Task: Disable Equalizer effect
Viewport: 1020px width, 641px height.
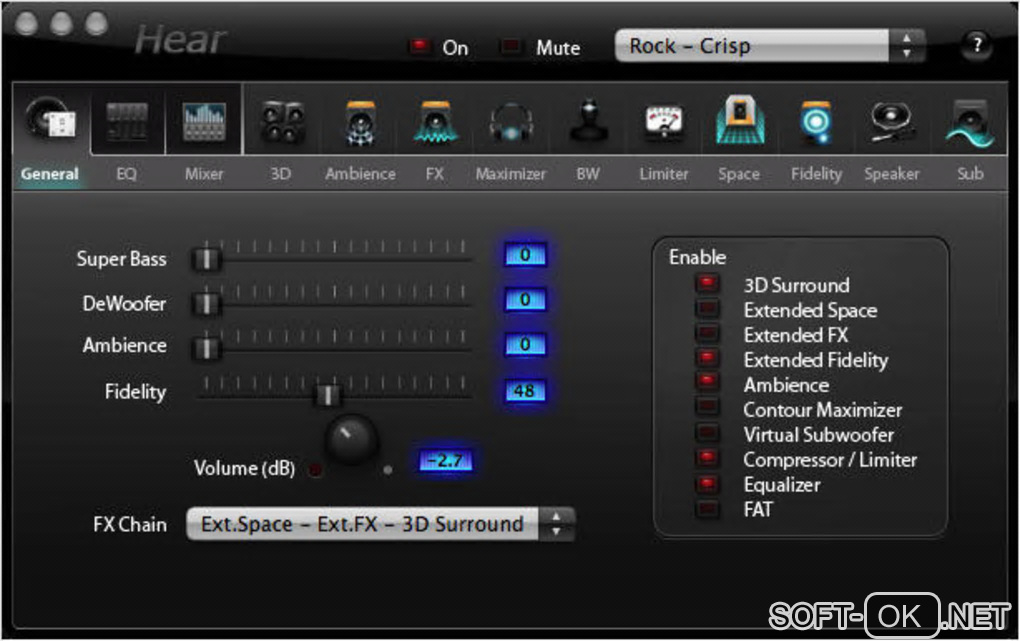Action: 707,483
